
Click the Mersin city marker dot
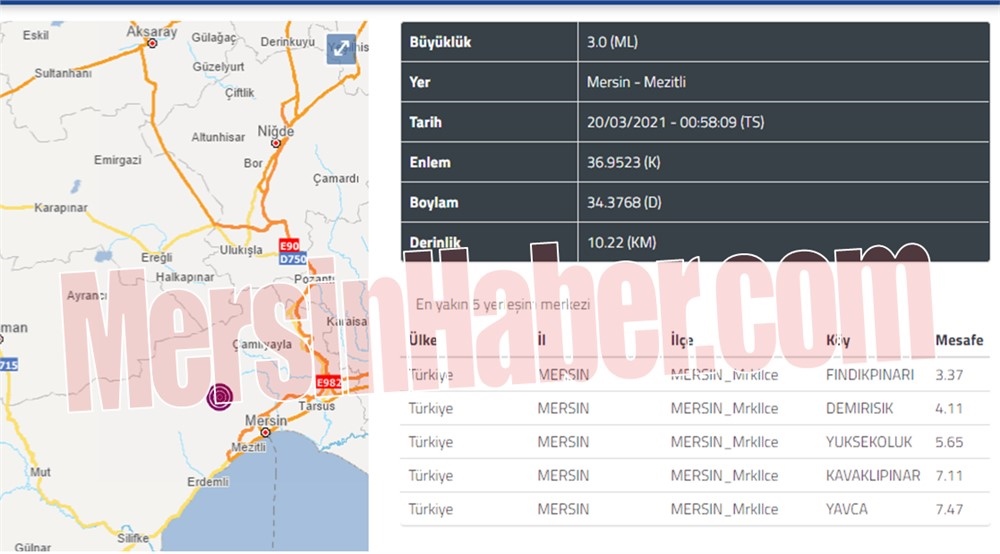265,432
